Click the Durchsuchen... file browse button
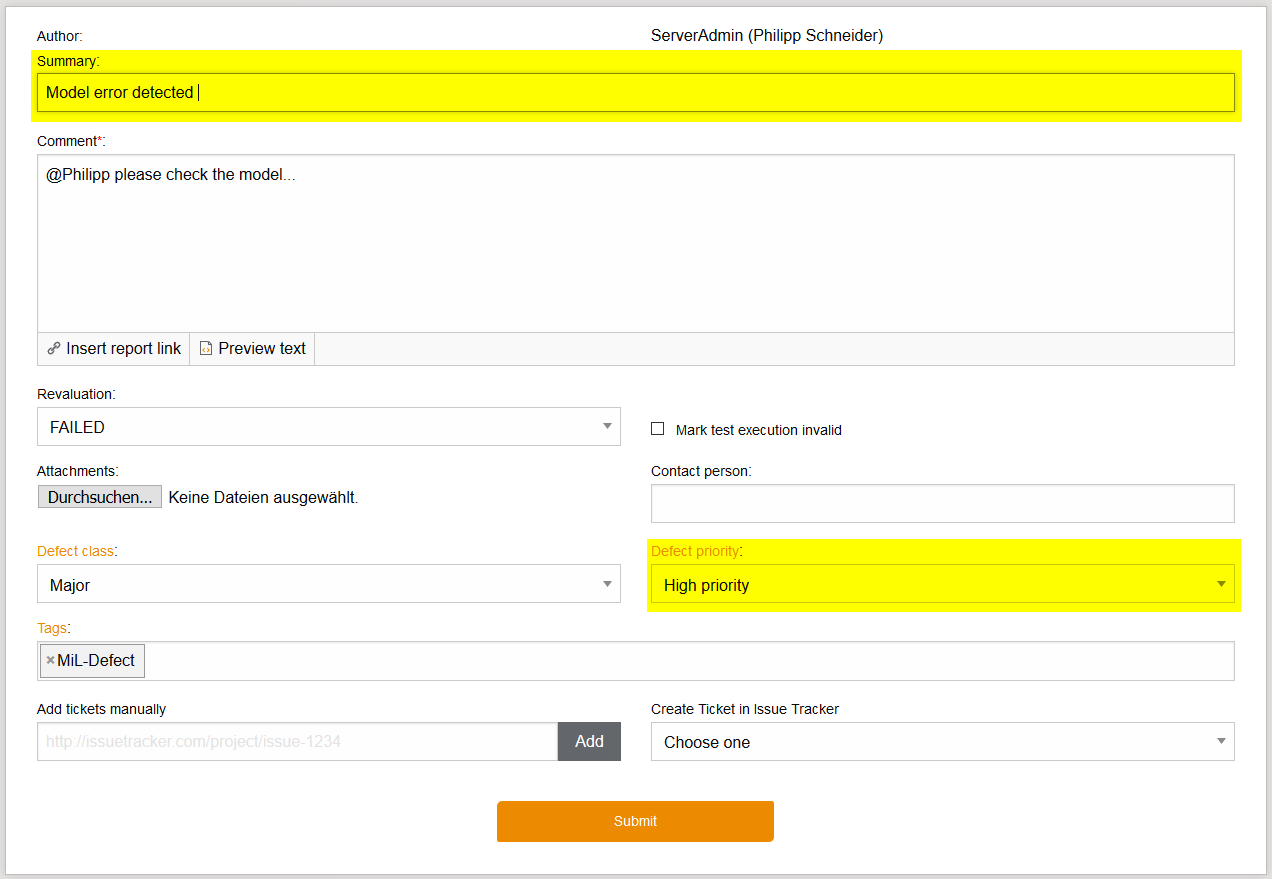The width and height of the screenshot is (1272, 879). [100, 497]
